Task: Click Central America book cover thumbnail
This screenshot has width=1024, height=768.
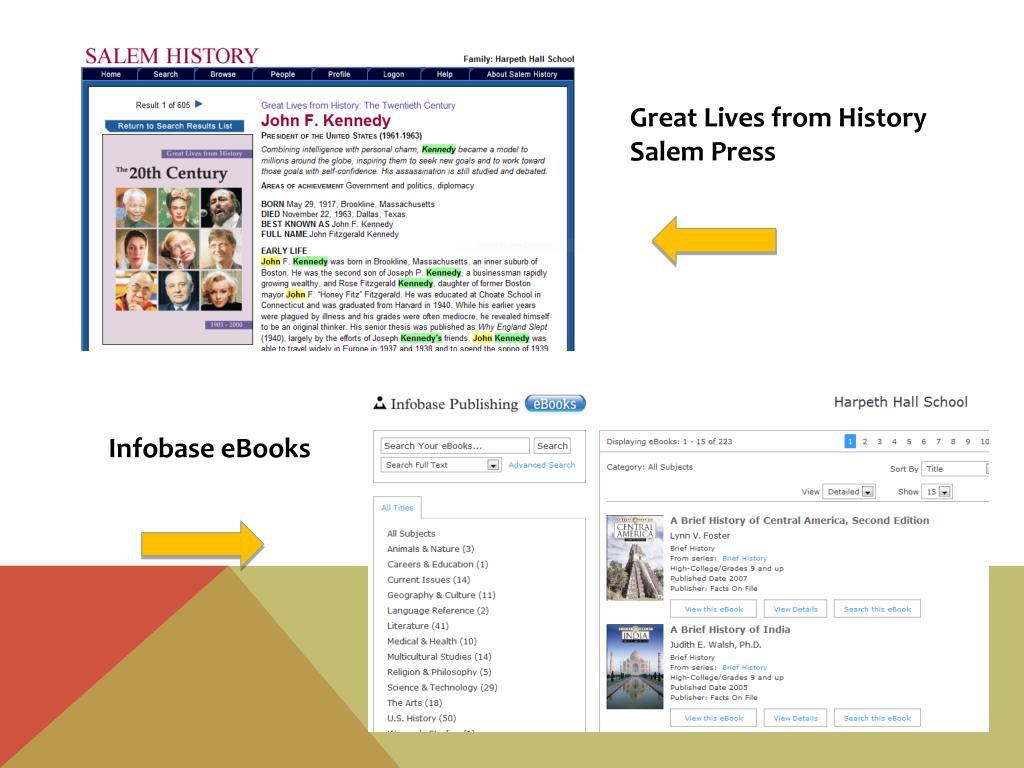Action: click(x=634, y=558)
